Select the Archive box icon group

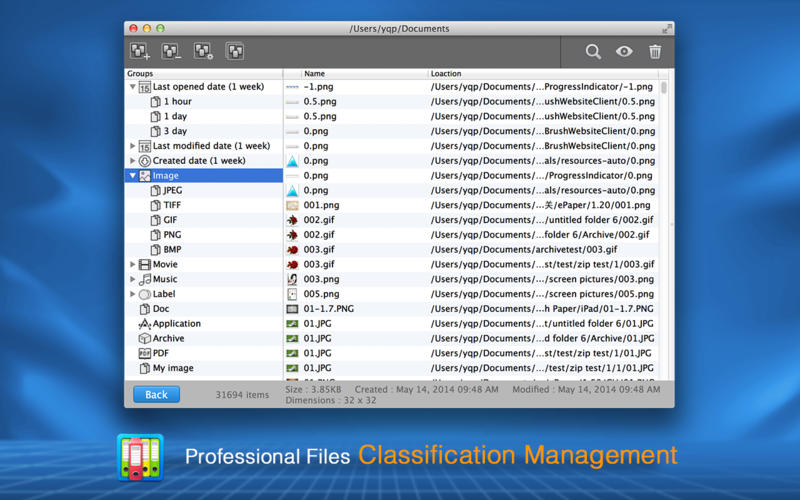(145, 338)
